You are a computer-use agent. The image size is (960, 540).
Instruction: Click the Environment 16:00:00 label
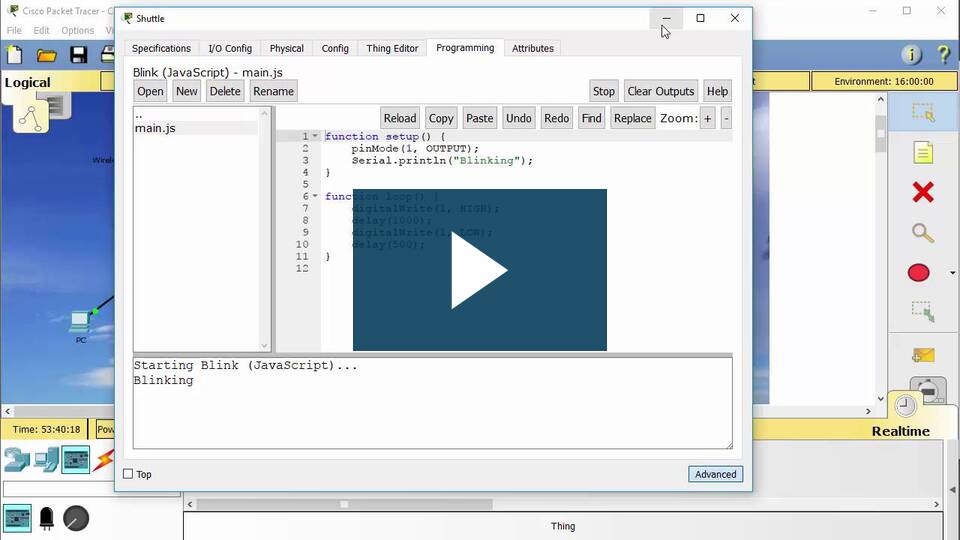click(x=884, y=81)
